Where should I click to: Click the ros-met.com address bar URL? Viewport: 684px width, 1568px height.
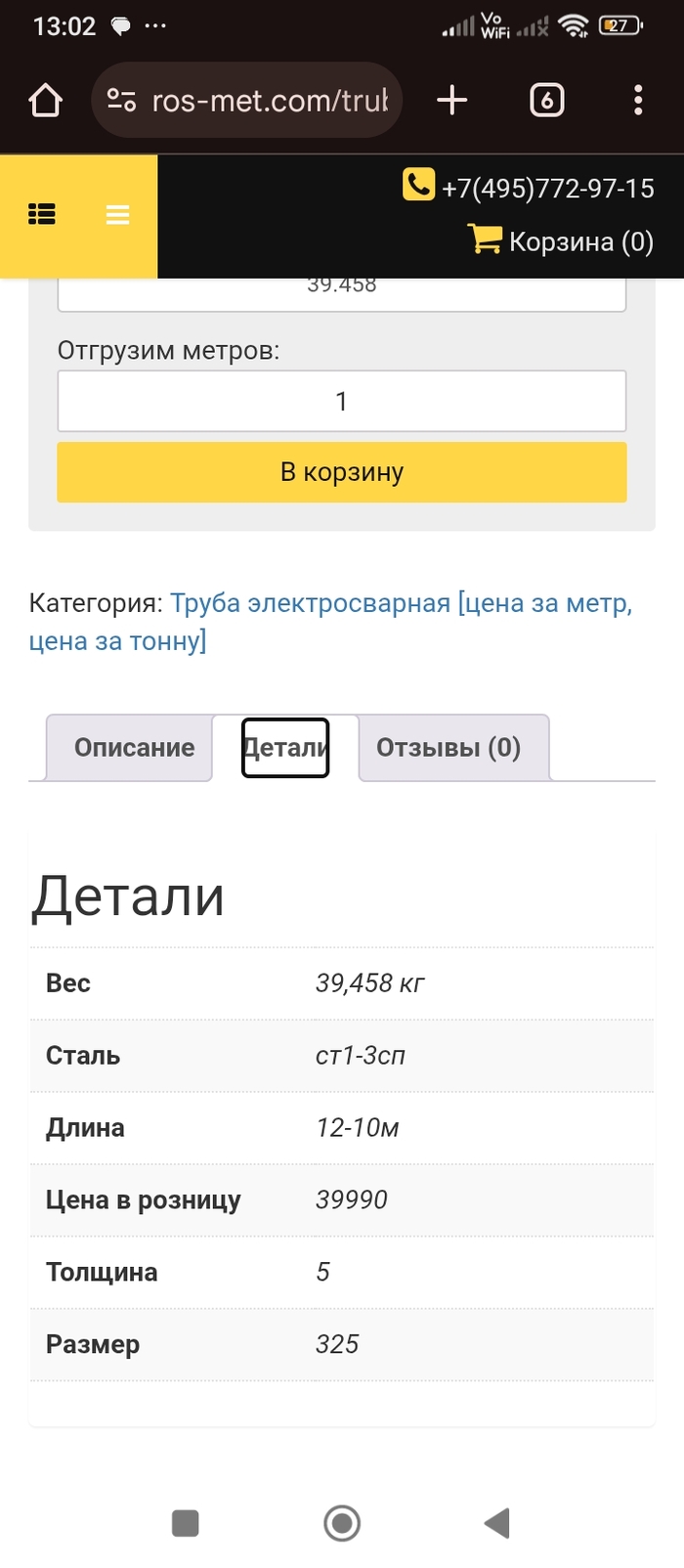[270, 100]
